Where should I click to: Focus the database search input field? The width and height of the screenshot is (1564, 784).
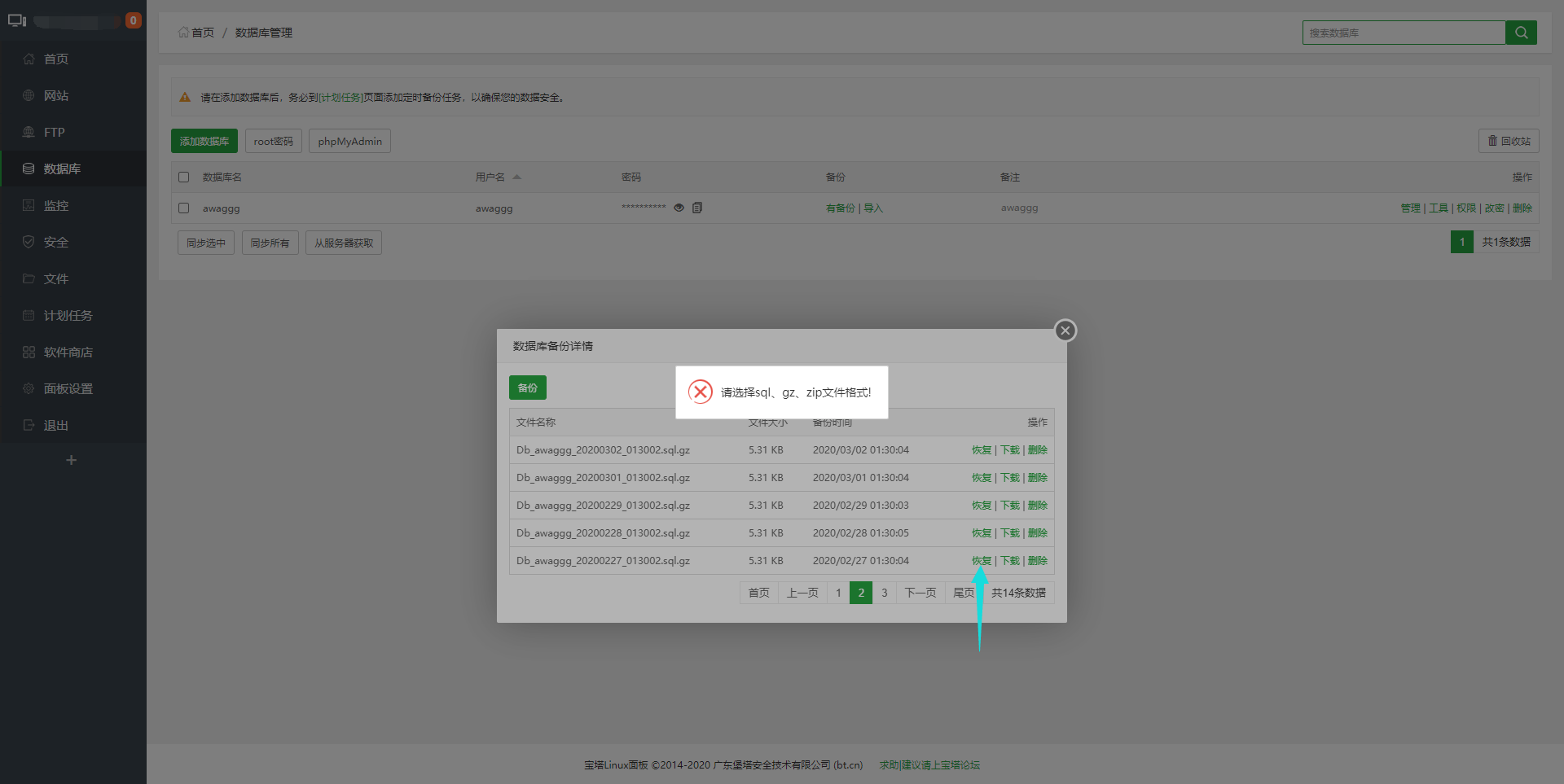(x=1403, y=33)
